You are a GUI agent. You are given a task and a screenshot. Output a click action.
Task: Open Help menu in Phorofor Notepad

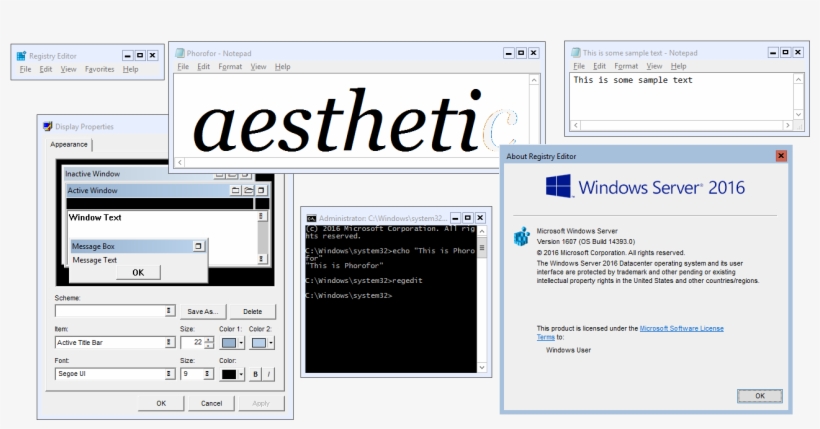[x=282, y=66]
